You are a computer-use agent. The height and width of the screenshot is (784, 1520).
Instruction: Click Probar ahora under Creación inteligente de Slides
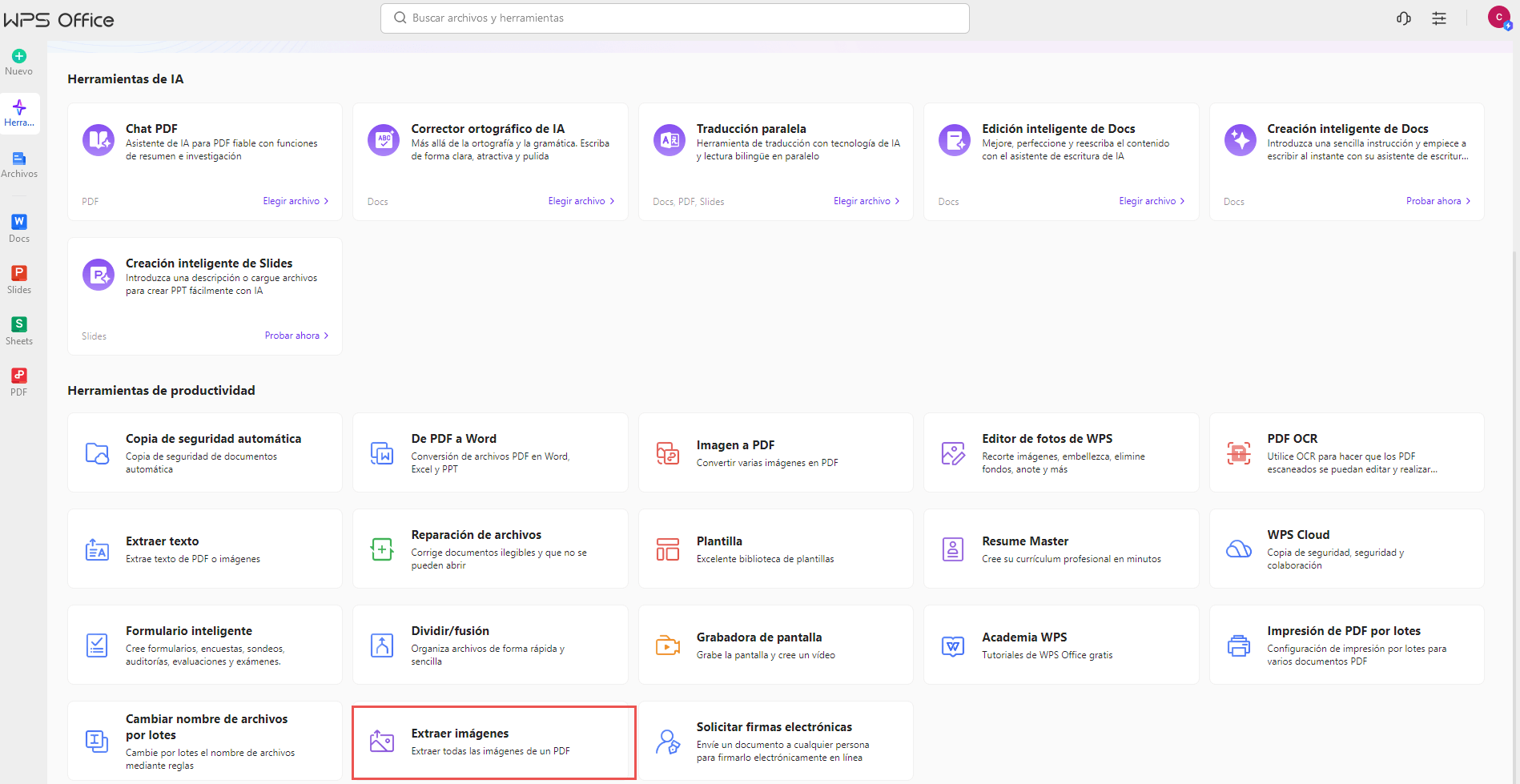pos(296,336)
